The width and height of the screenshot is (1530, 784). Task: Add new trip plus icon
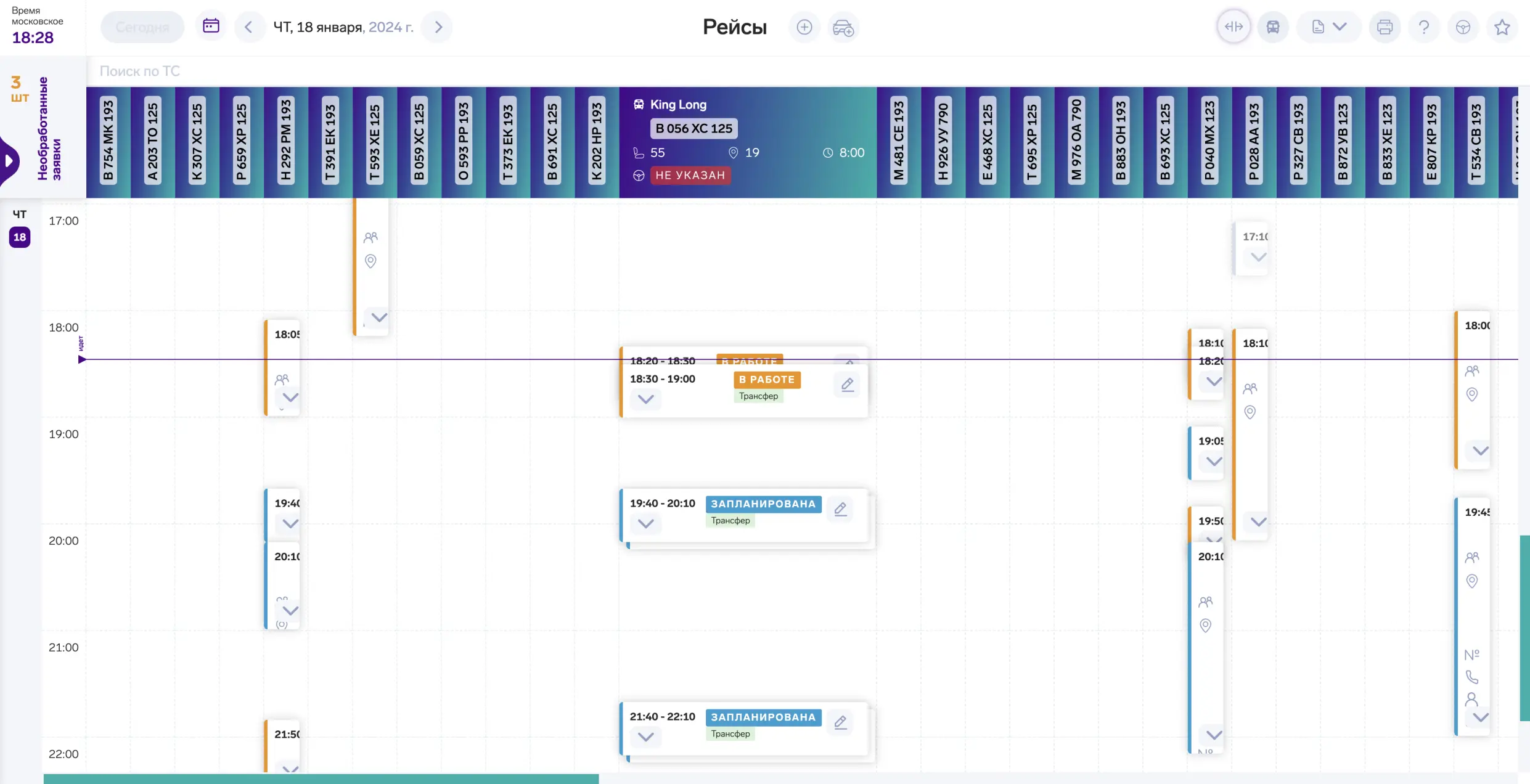click(804, 27)
